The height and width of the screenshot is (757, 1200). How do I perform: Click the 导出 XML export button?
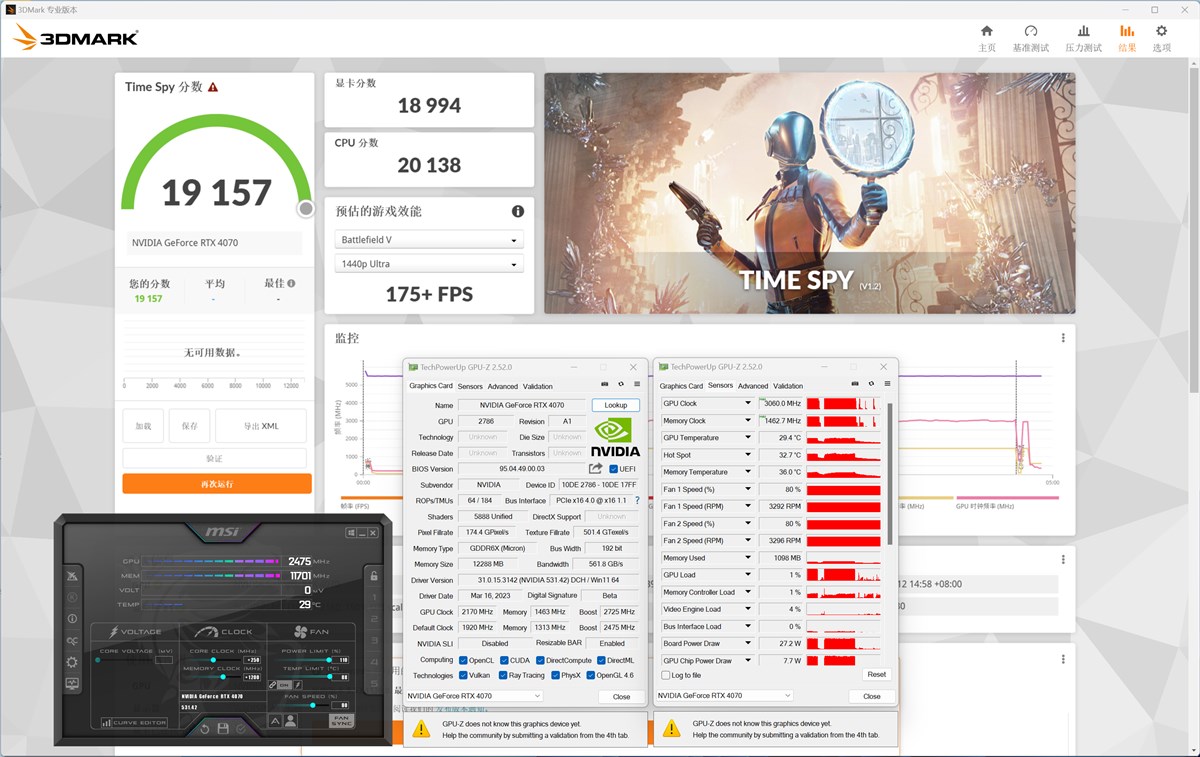pyautogui.click(x=261, y=426)
